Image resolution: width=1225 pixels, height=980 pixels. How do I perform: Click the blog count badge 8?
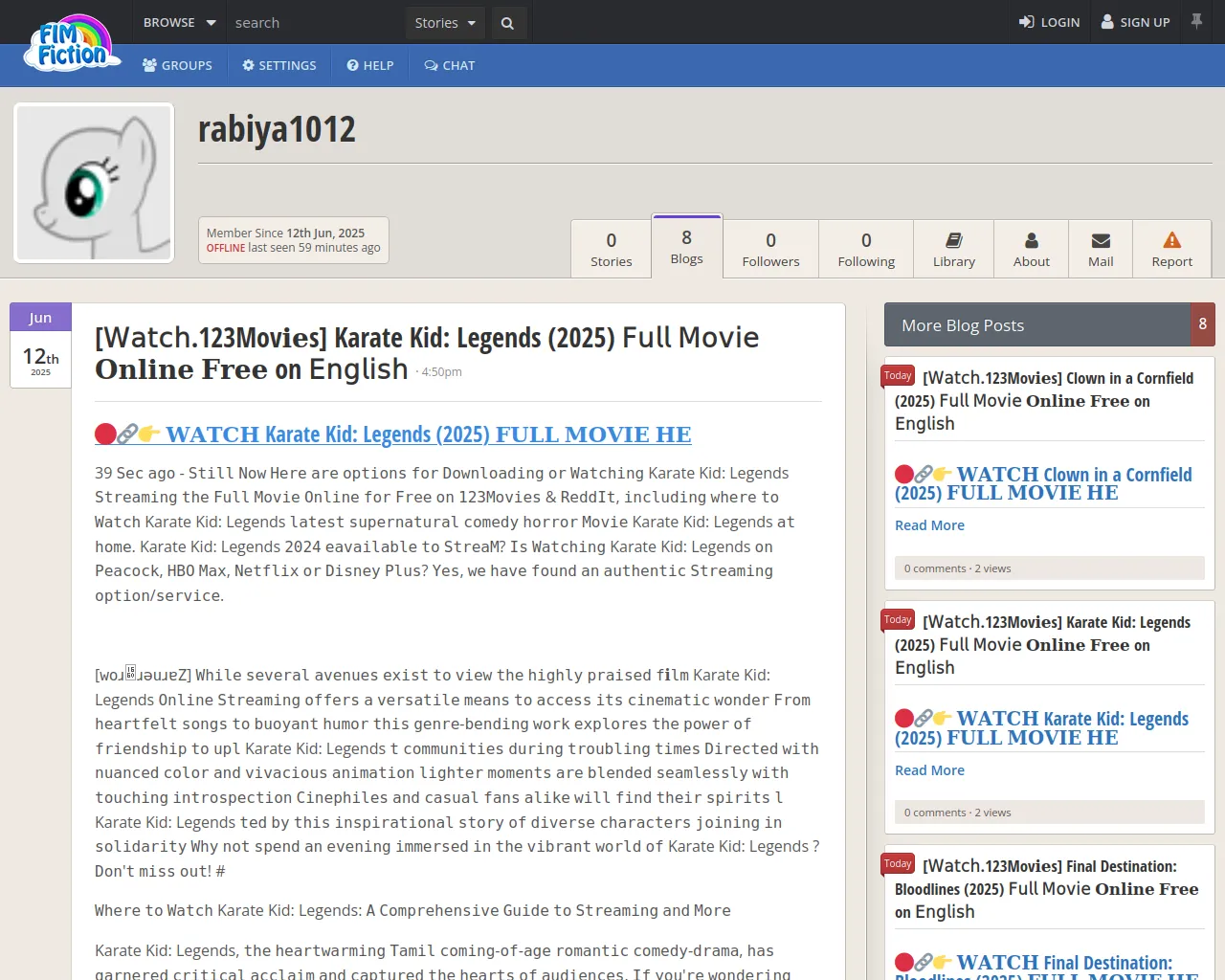tap(1203, 324)
